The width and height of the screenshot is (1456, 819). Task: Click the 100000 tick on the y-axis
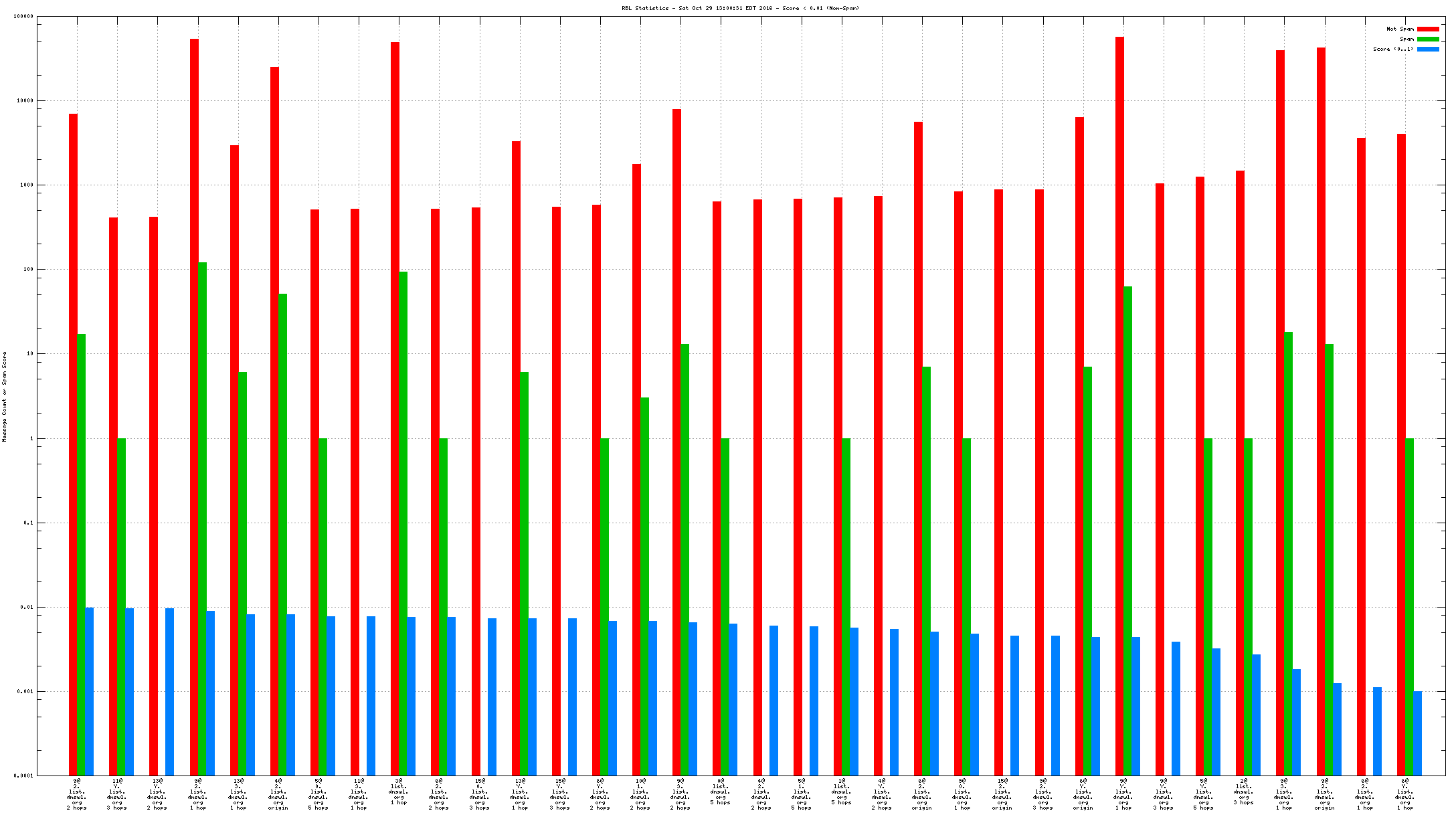tap(23, 17)
